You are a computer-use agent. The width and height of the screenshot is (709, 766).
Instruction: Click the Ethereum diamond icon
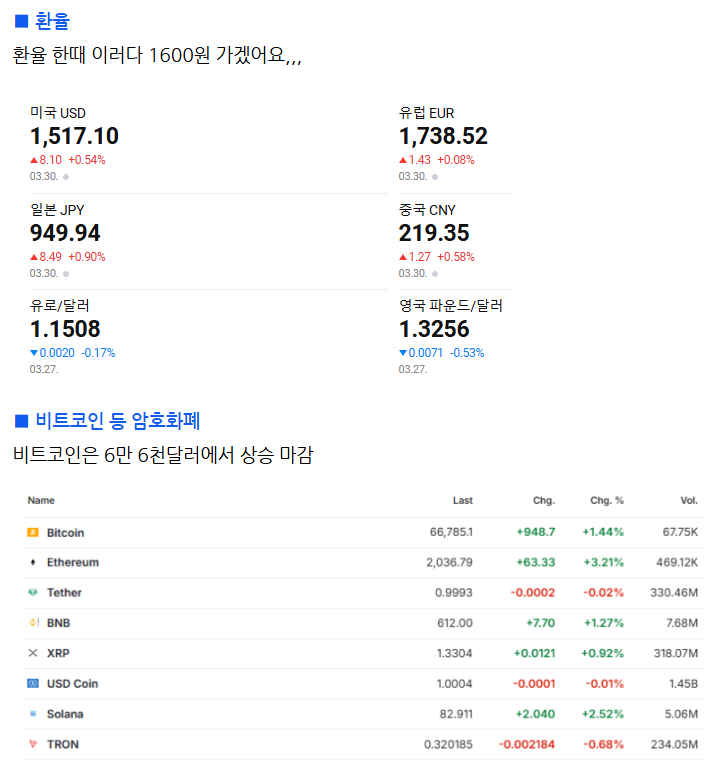coord(33,563)
